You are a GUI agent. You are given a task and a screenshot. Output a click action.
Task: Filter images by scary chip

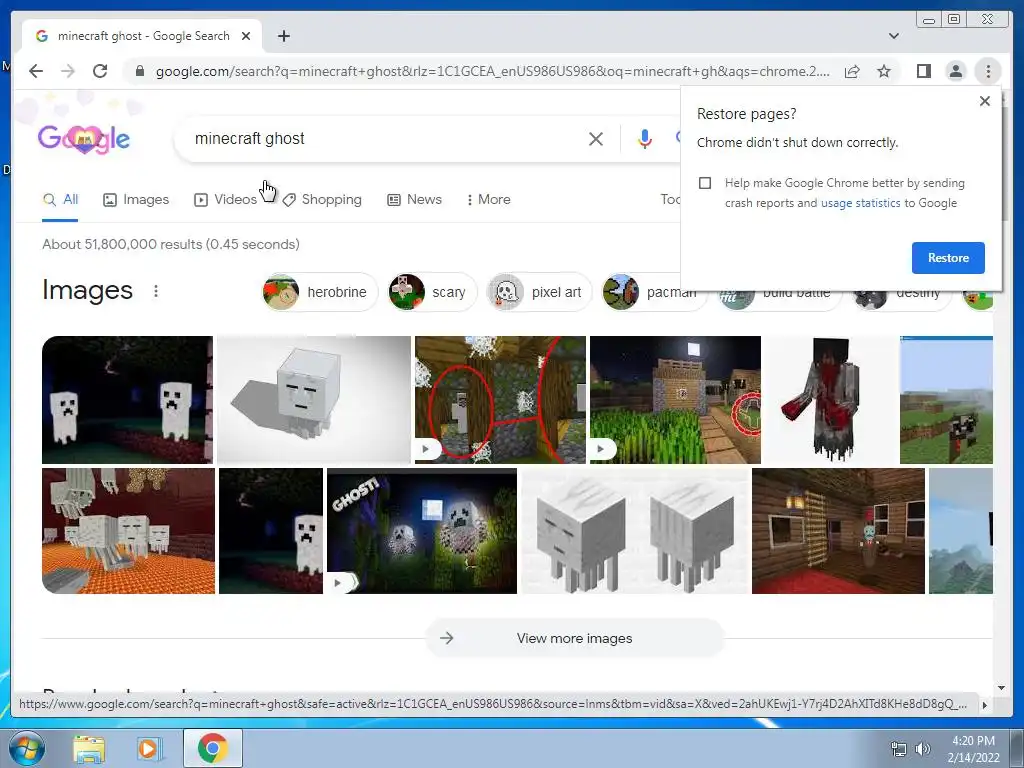(432, 292)
